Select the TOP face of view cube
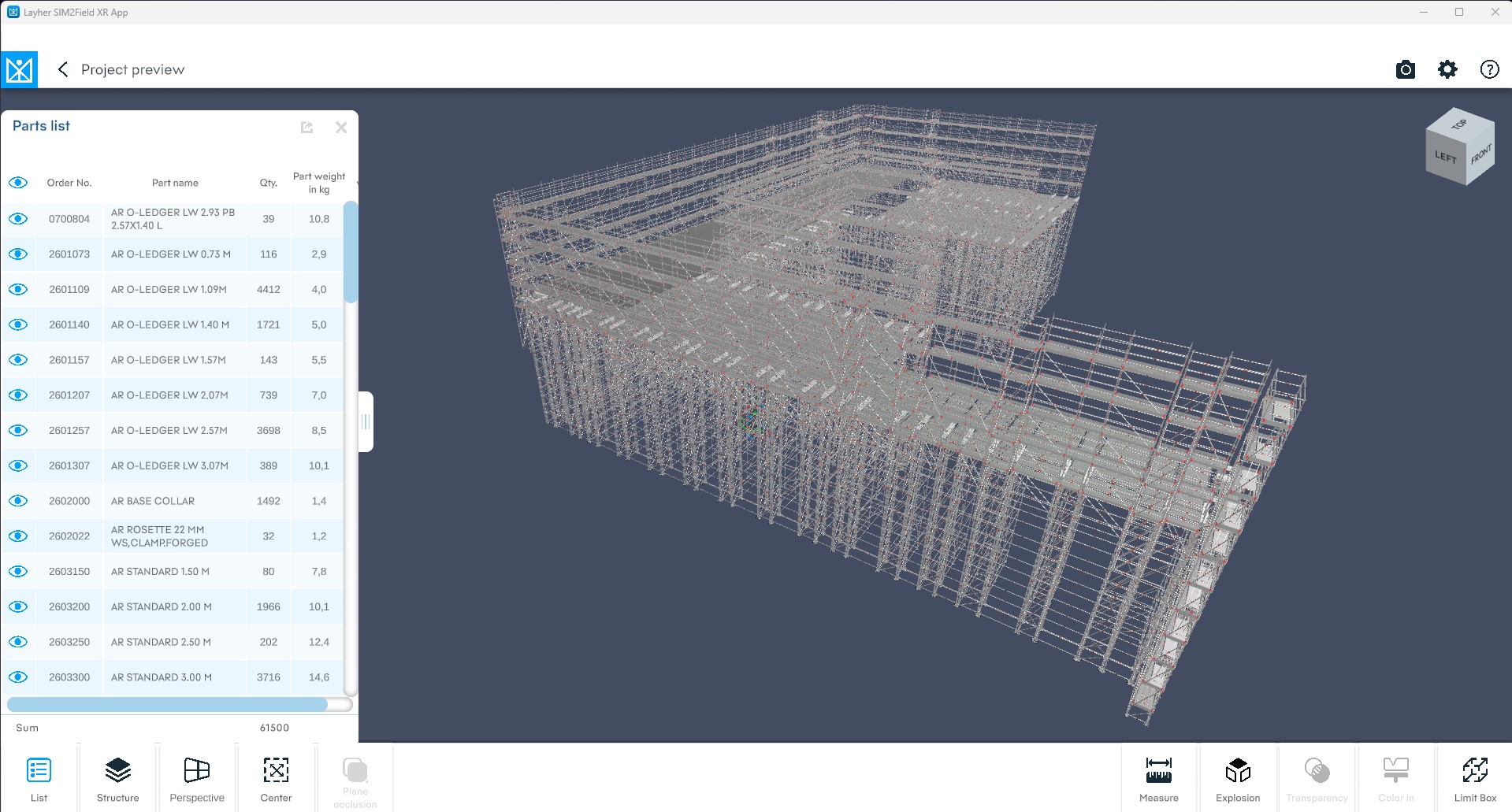Image resolution: width=1512 pixels, height=812 pixels. 1460,124
